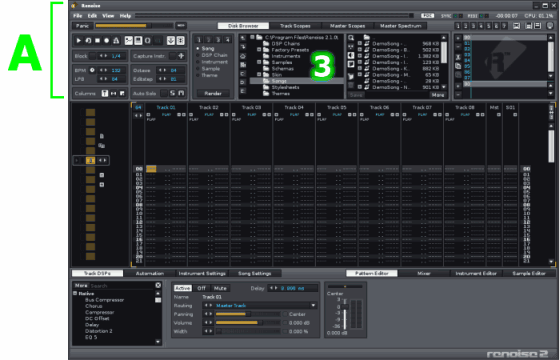Click the Octave stepper arrows
The height and width of the screenshot is (360, 560).
(x=162, y=70)
